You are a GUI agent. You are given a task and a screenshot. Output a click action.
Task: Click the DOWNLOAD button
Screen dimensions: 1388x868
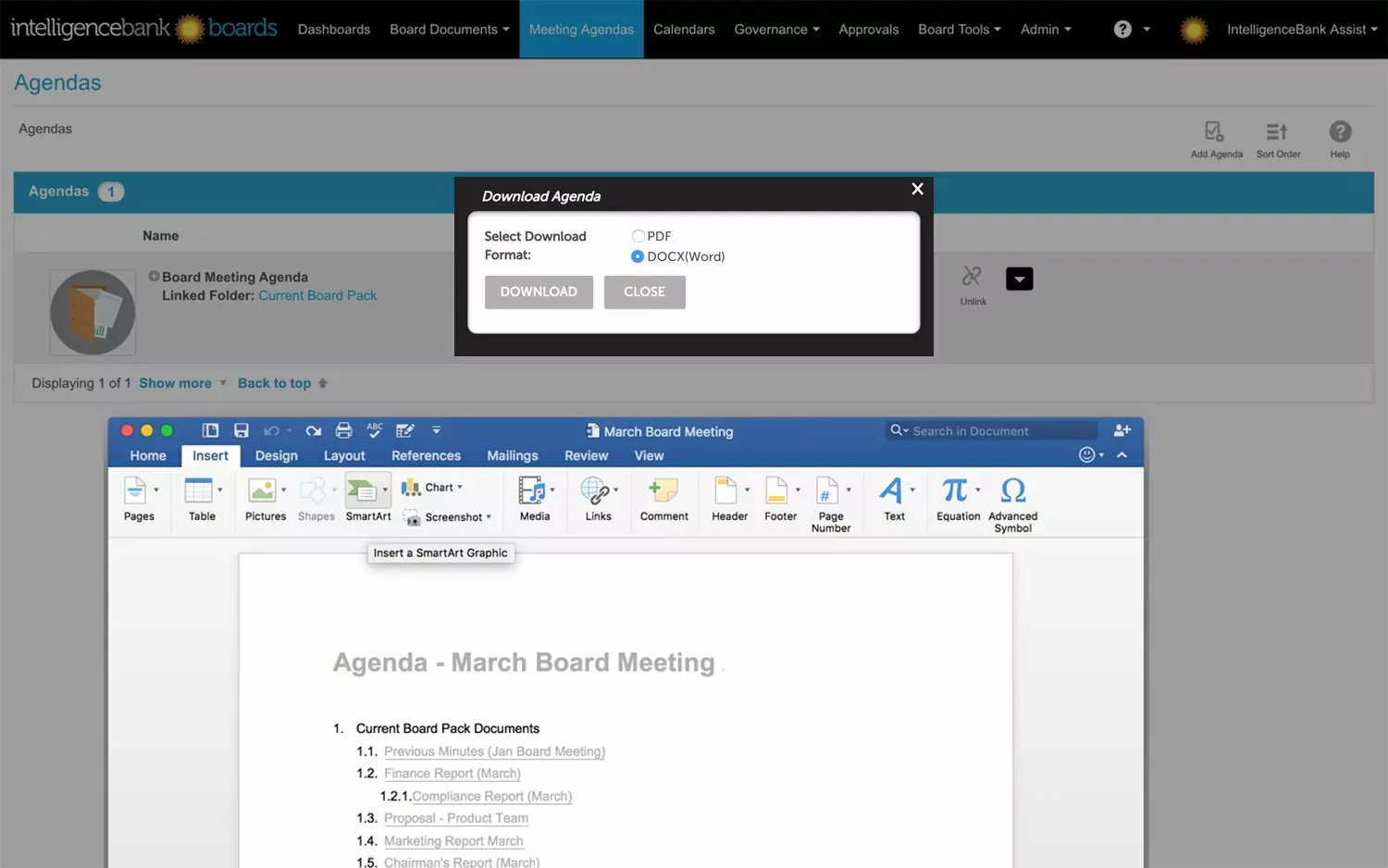pos(539,291)
